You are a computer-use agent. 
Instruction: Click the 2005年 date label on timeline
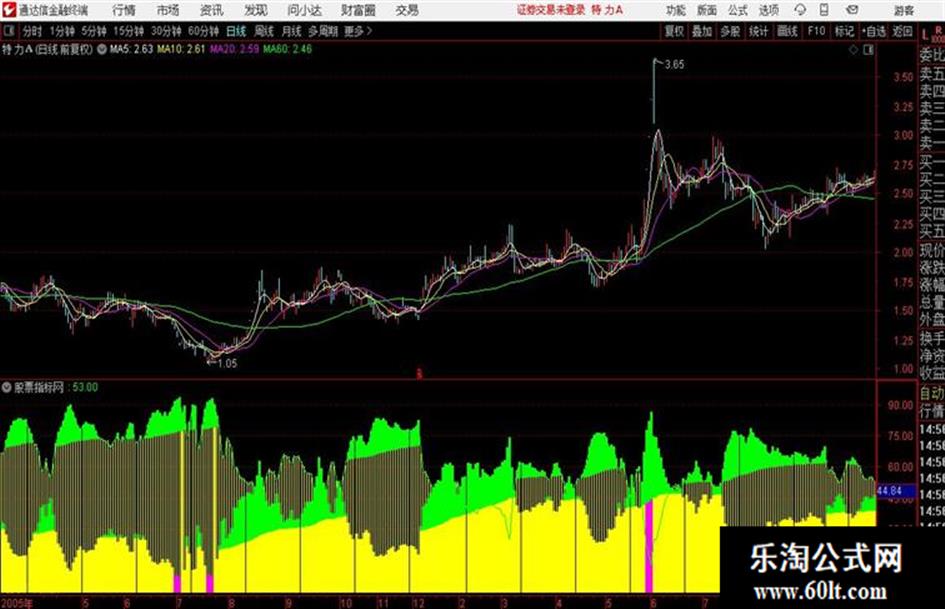pyautogui.click(x=17, y=602)
